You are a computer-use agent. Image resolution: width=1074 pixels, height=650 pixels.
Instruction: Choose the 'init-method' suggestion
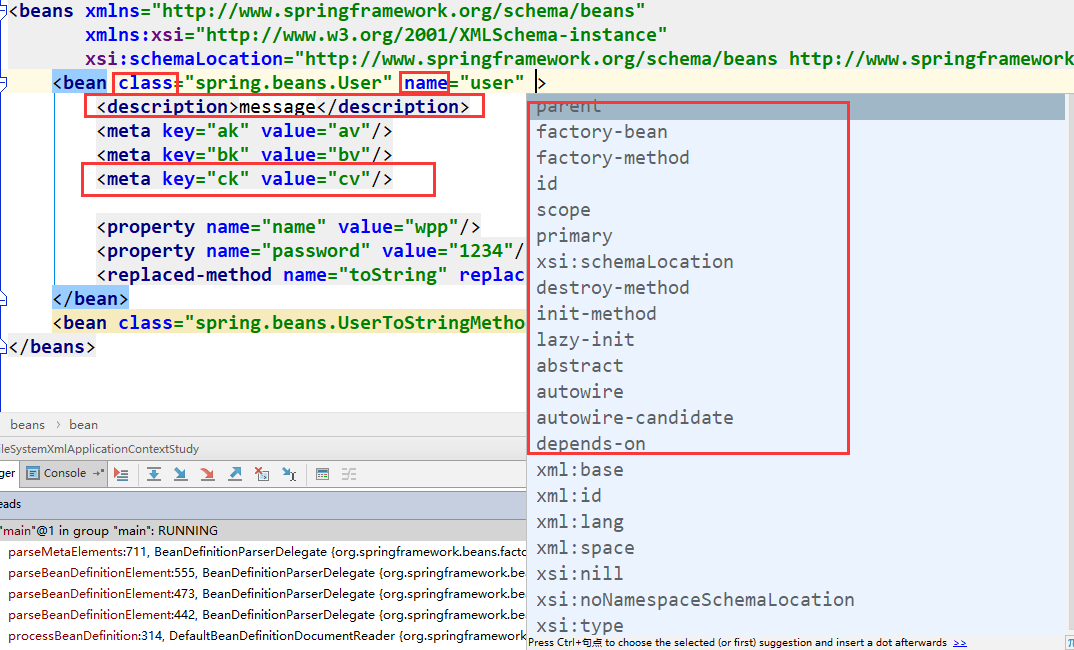point(796,314)
